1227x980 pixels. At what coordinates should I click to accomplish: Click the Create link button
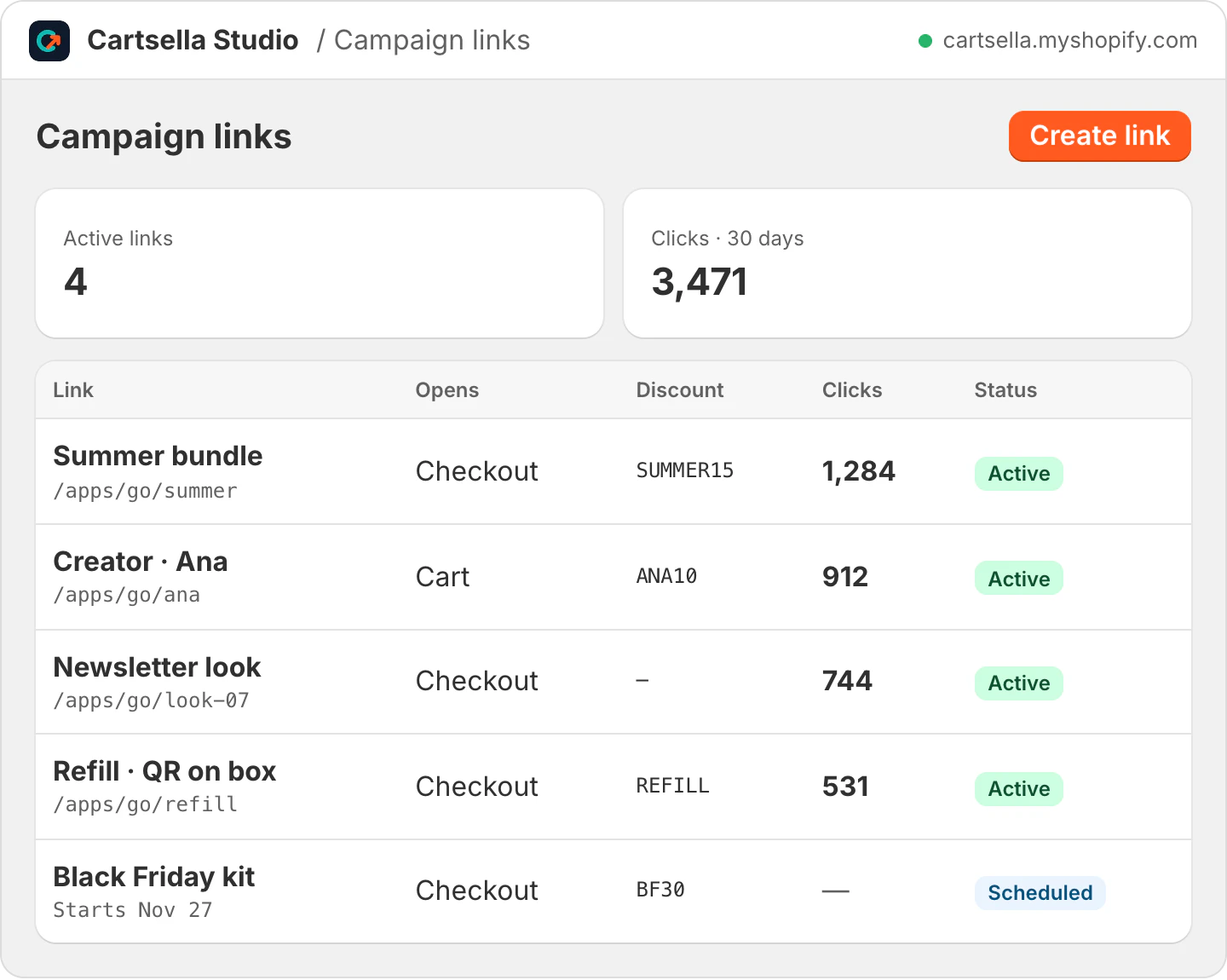(1099, 135)
